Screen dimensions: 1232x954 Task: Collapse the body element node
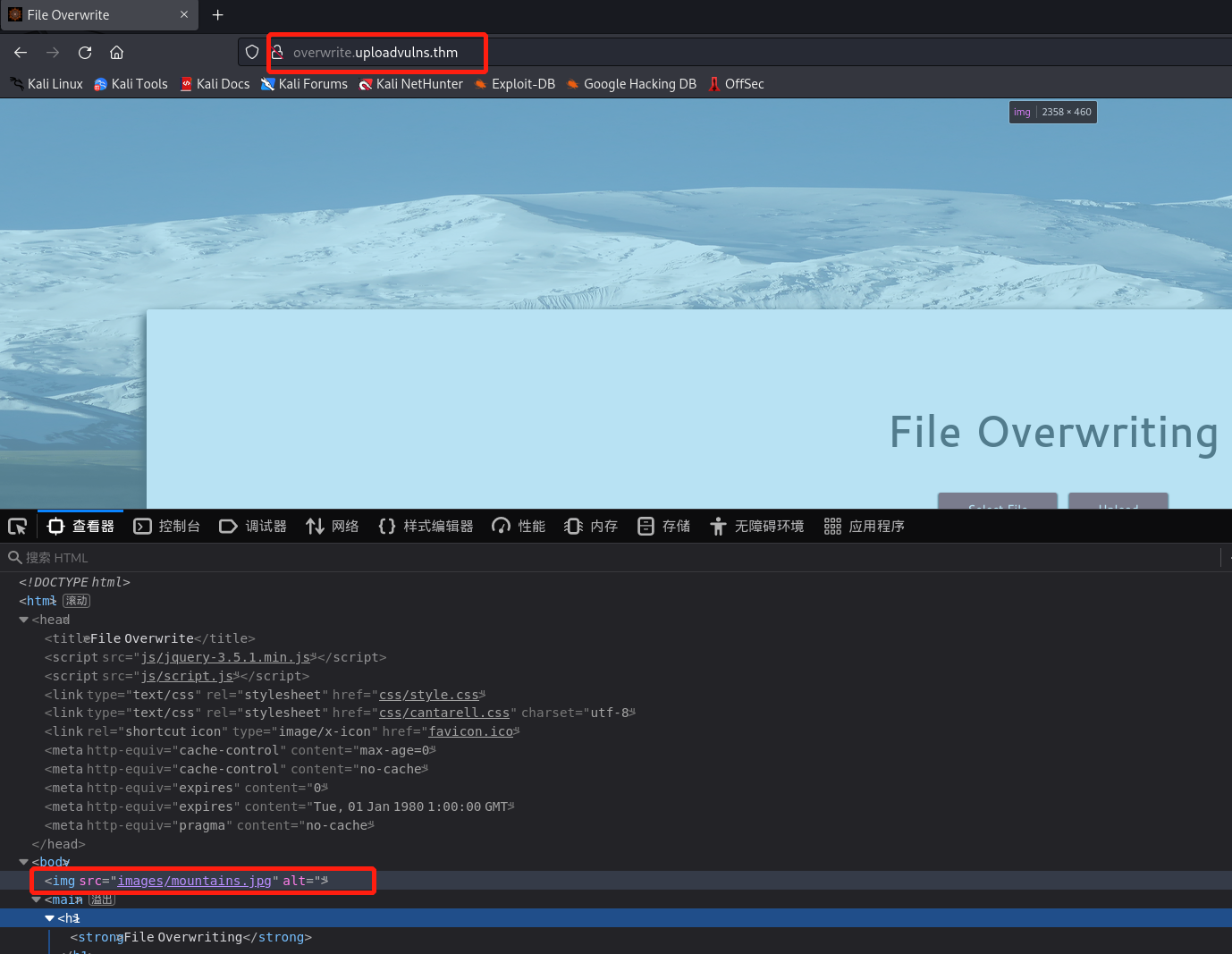[24, 862]
